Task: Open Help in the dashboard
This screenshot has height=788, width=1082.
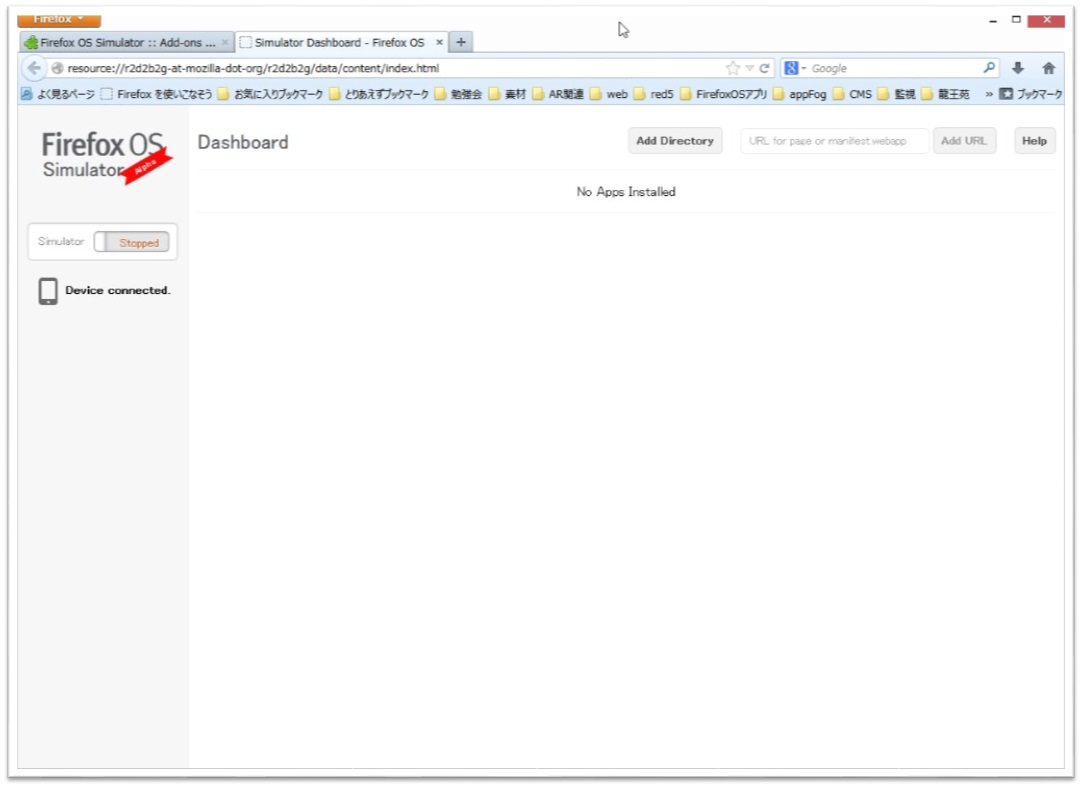Action: (x=1034, y=141)
